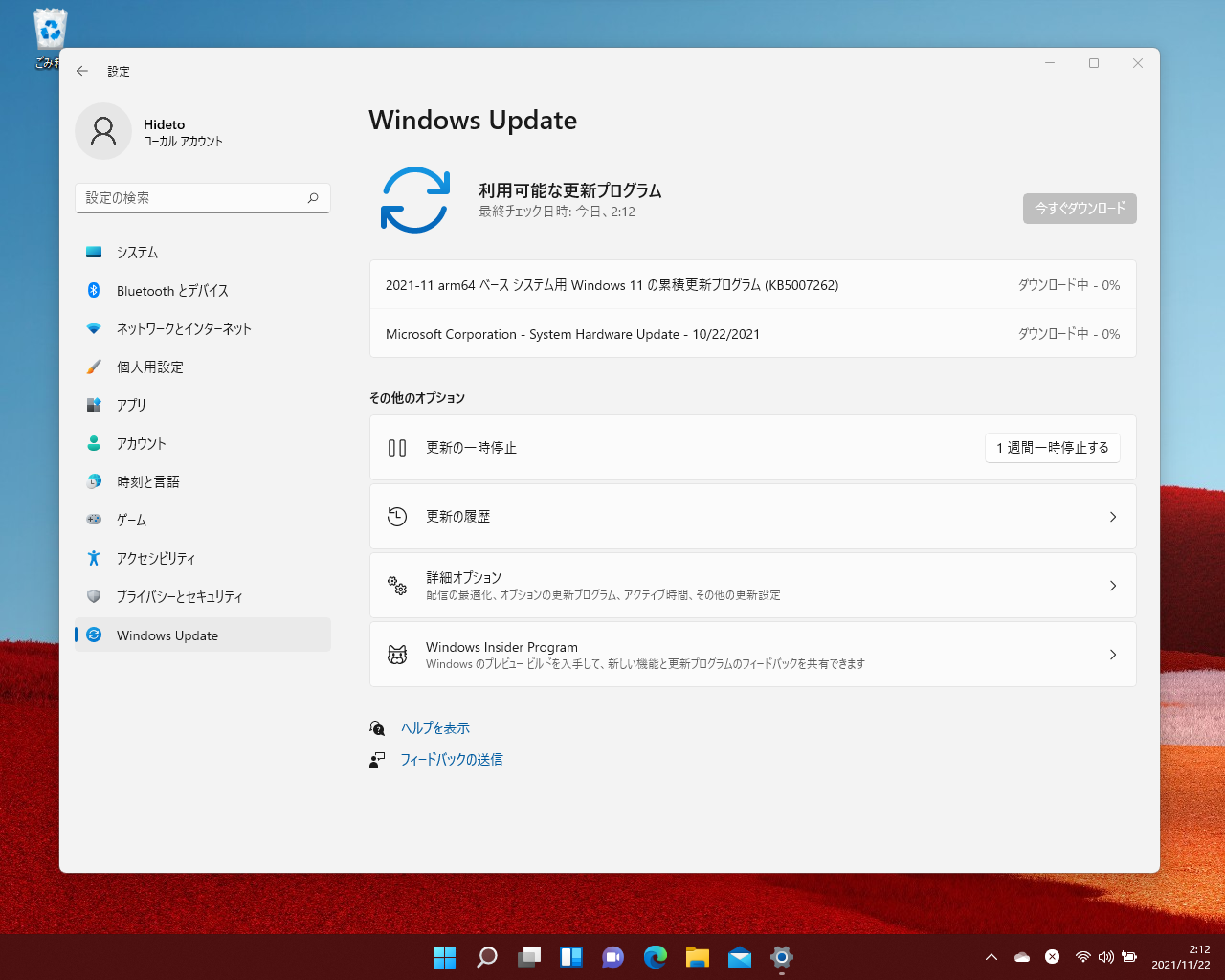Click the 設定の検索 search field
Viewport: 1225px width, 980px height.
click(x=202, y=198)
